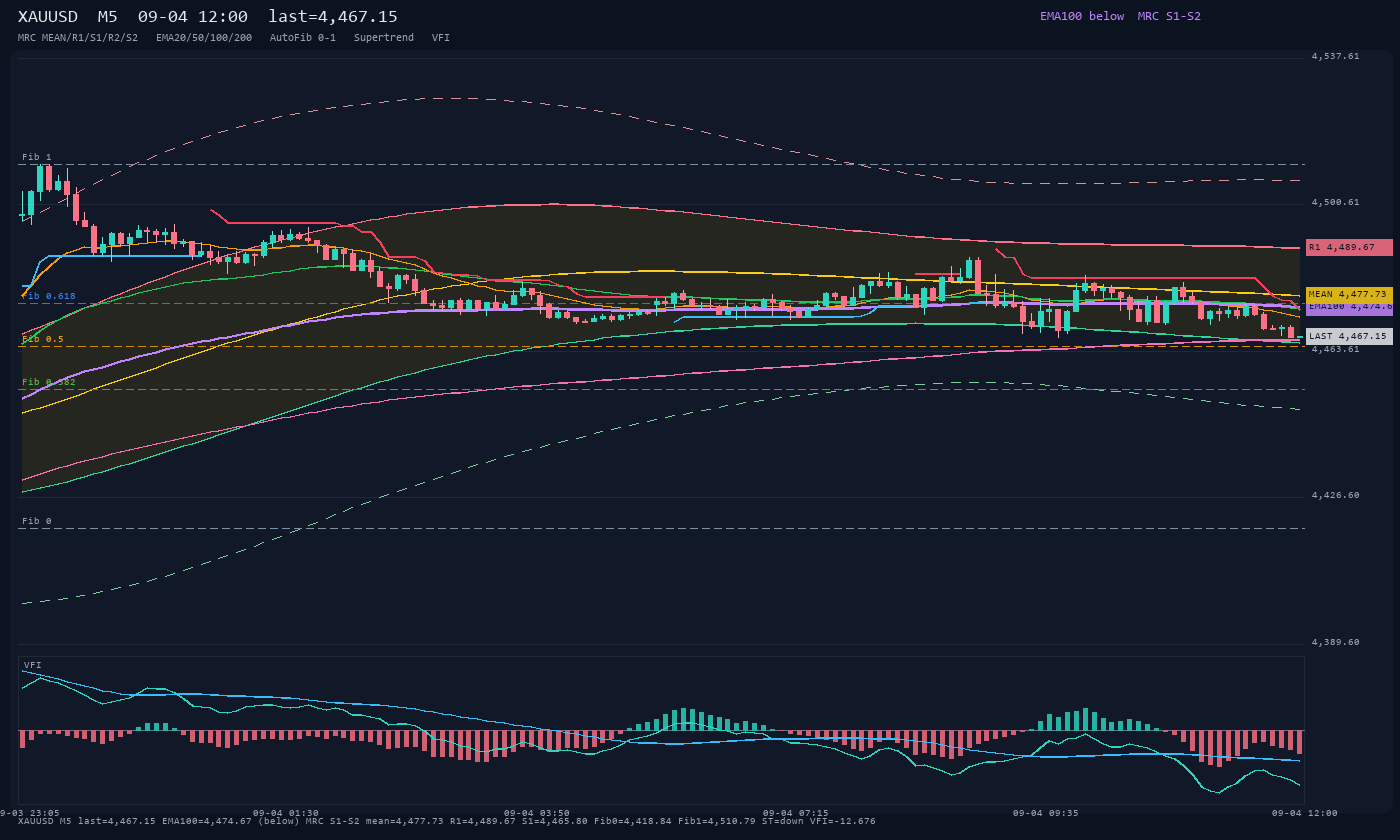This screenshot has height=840, width=1400.
Task: Click the 09-04 12:00 time axis label
Action: tap(1305, 813)
